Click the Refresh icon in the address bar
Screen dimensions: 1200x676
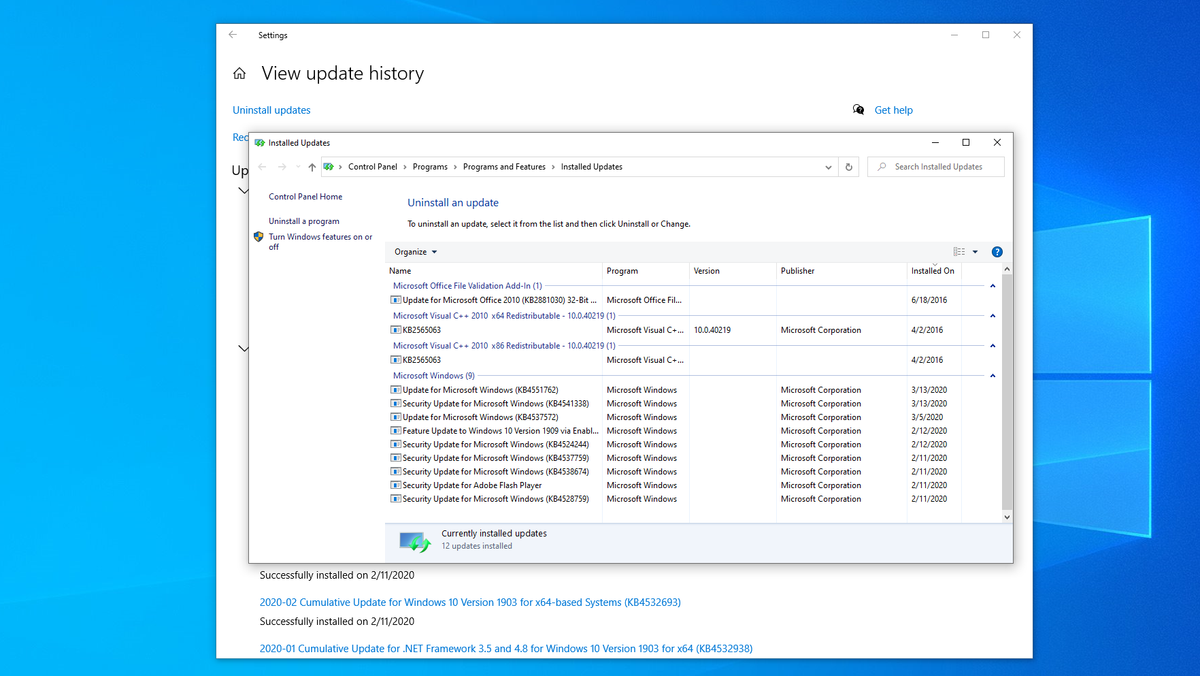(848, 167)
